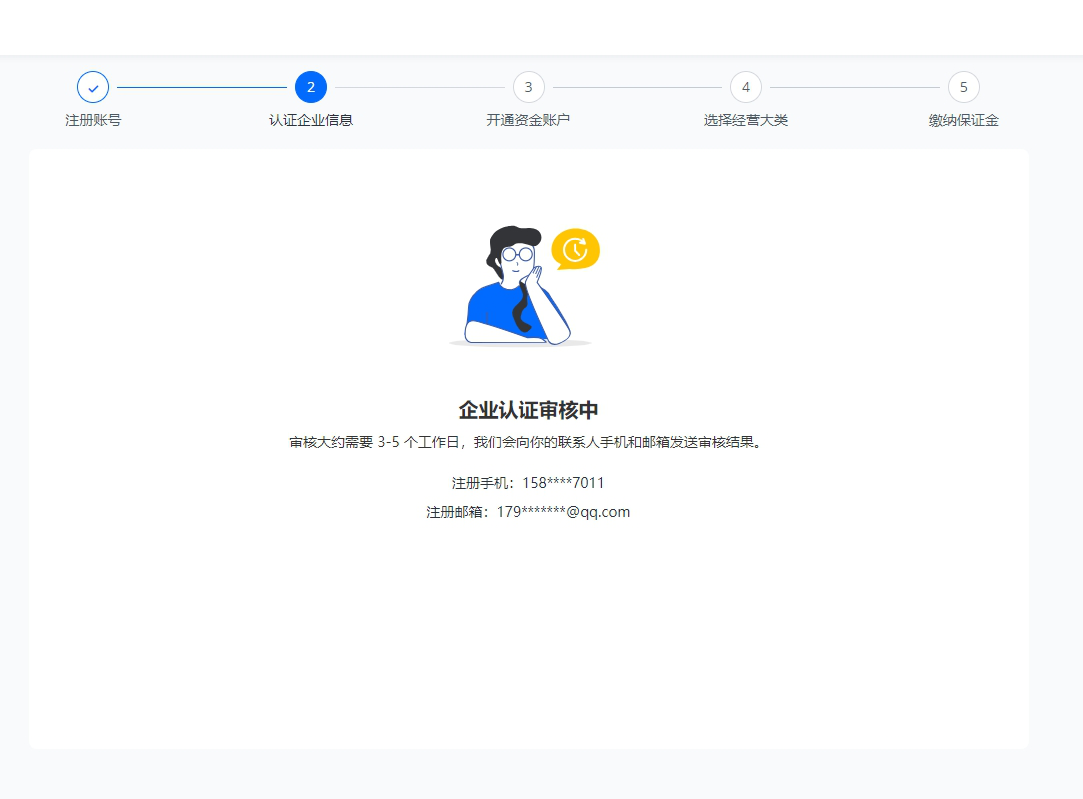Select the 认证企业信息 step label

click(x=311, y=120)
